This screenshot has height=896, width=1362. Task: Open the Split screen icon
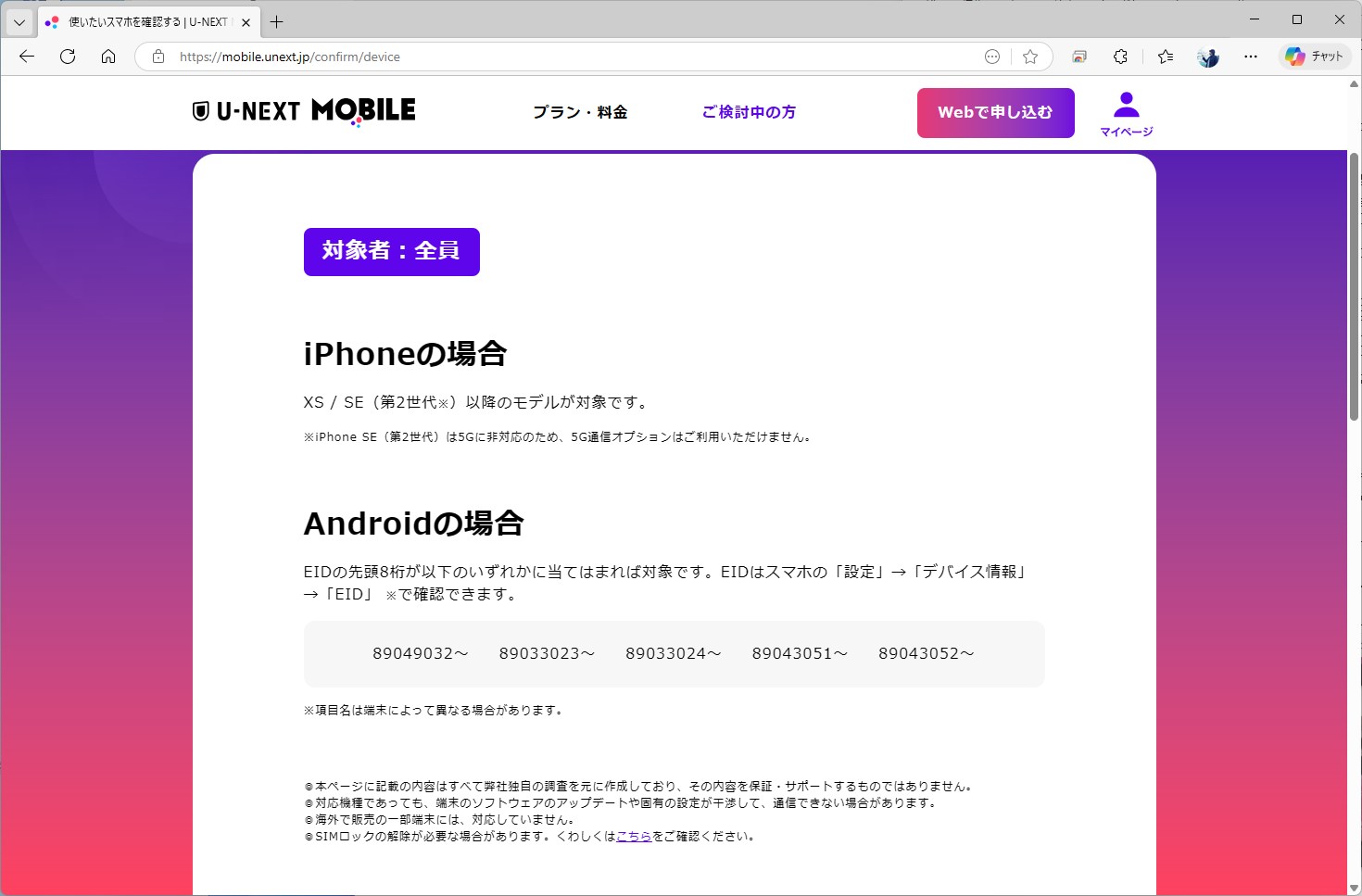pos(1078,57)
